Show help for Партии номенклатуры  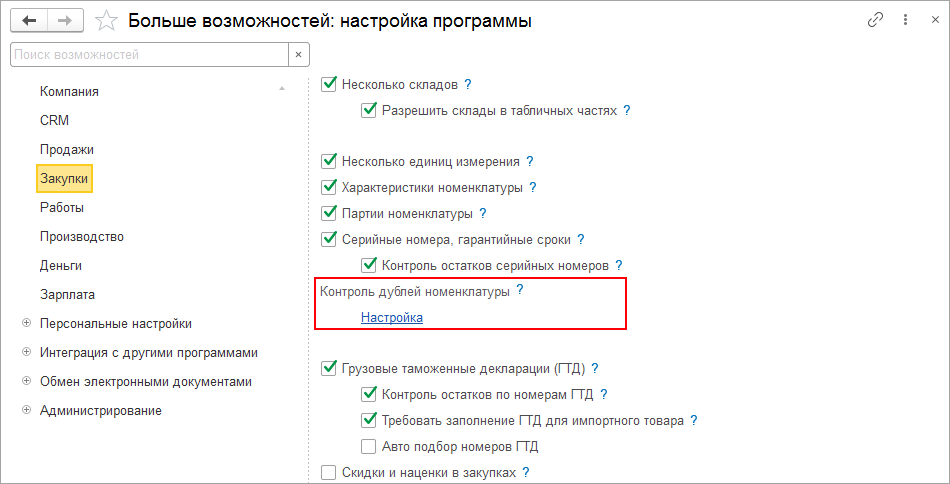pyautogui.click(x=483, y=213)
